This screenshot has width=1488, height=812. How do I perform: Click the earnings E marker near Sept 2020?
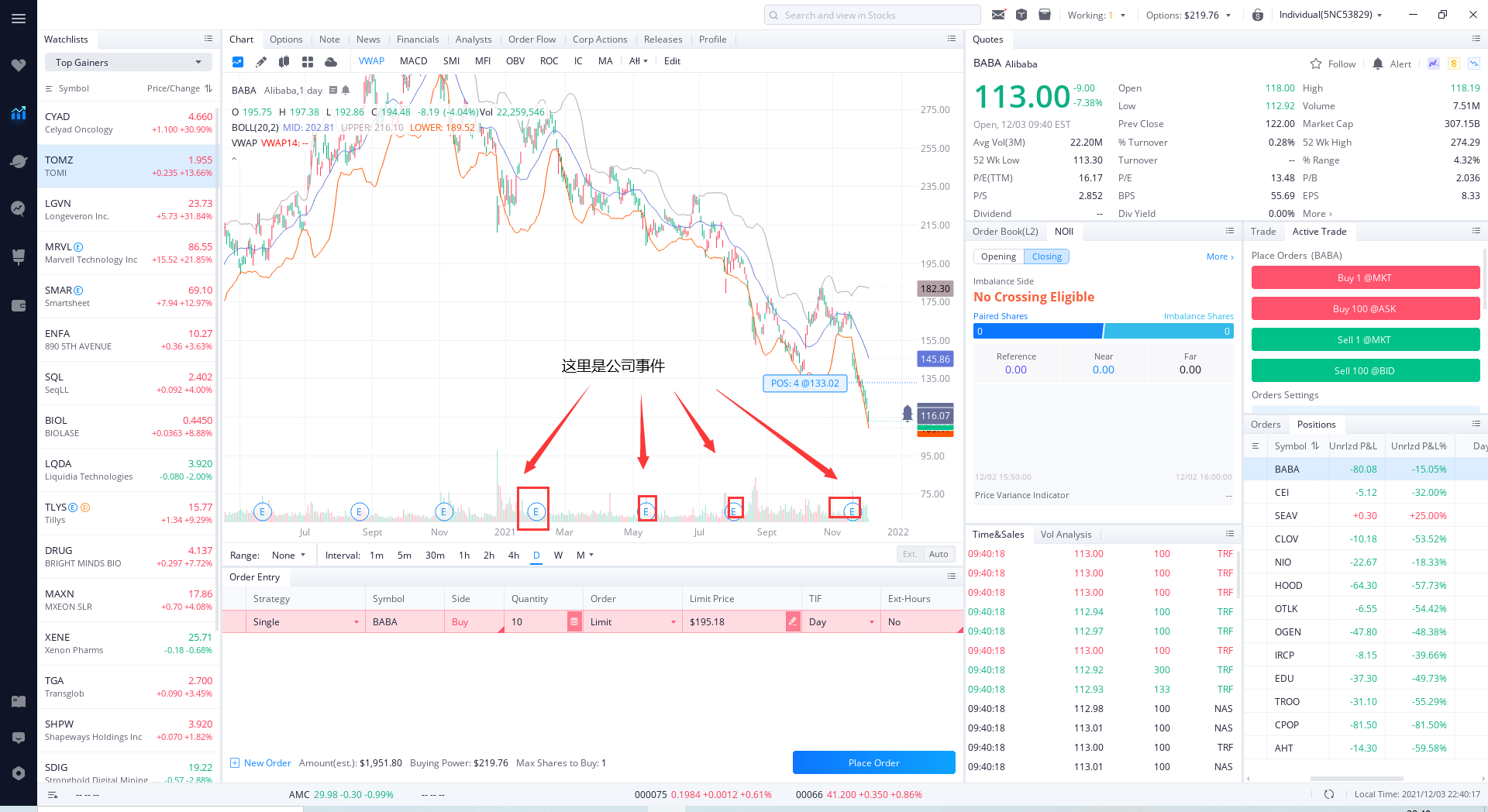coord(359,511)
